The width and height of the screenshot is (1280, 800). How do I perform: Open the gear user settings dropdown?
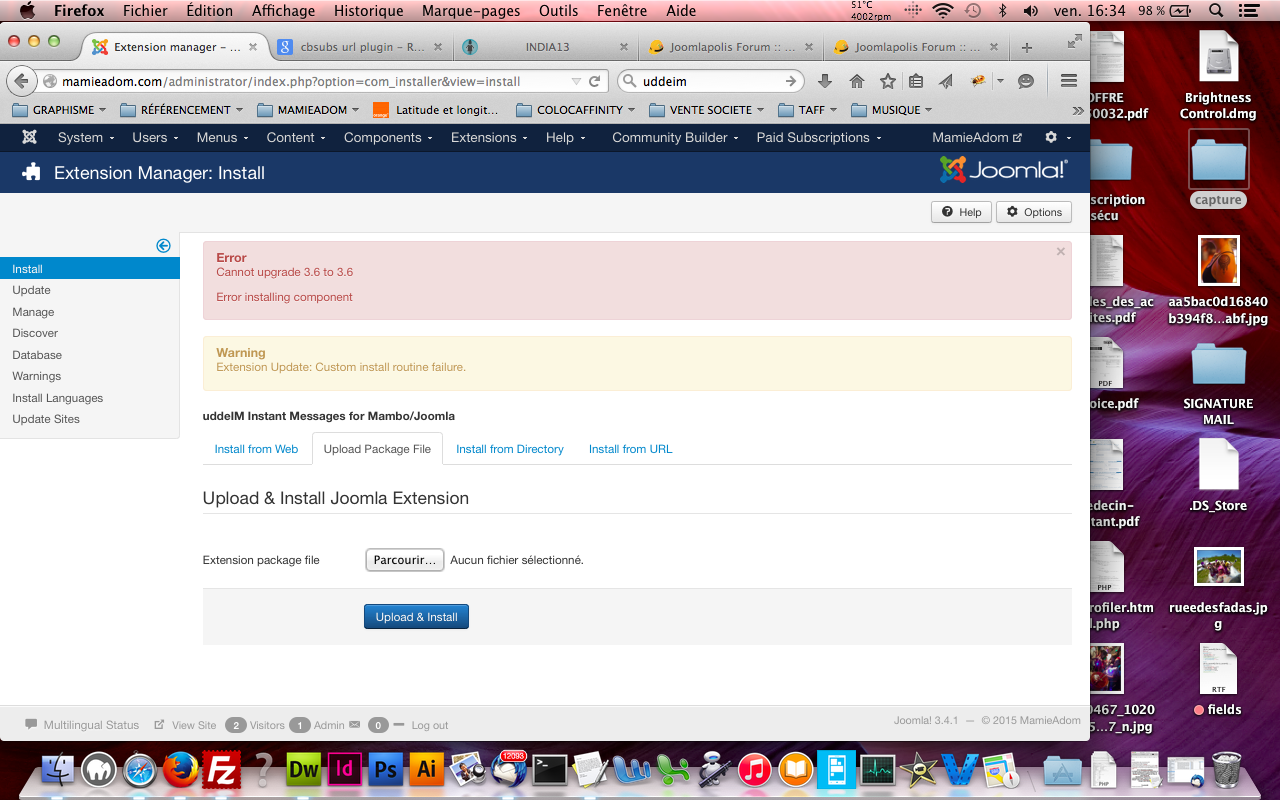pyautogui.click(x=1058, y=137)
